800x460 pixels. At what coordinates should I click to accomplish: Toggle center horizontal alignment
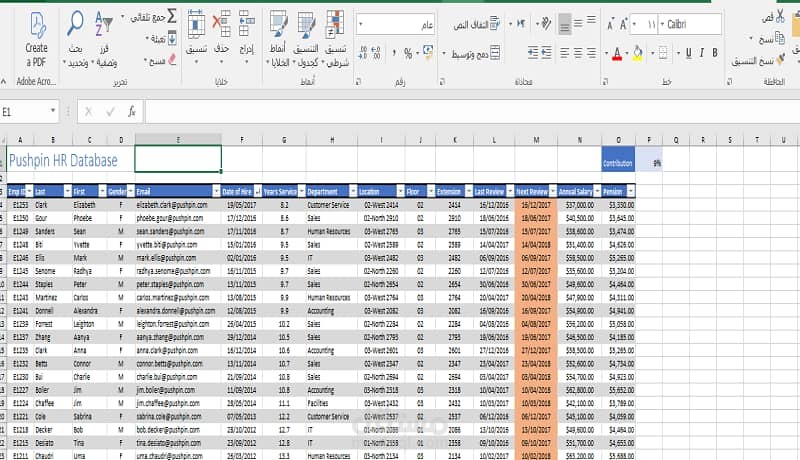[578, 53]
